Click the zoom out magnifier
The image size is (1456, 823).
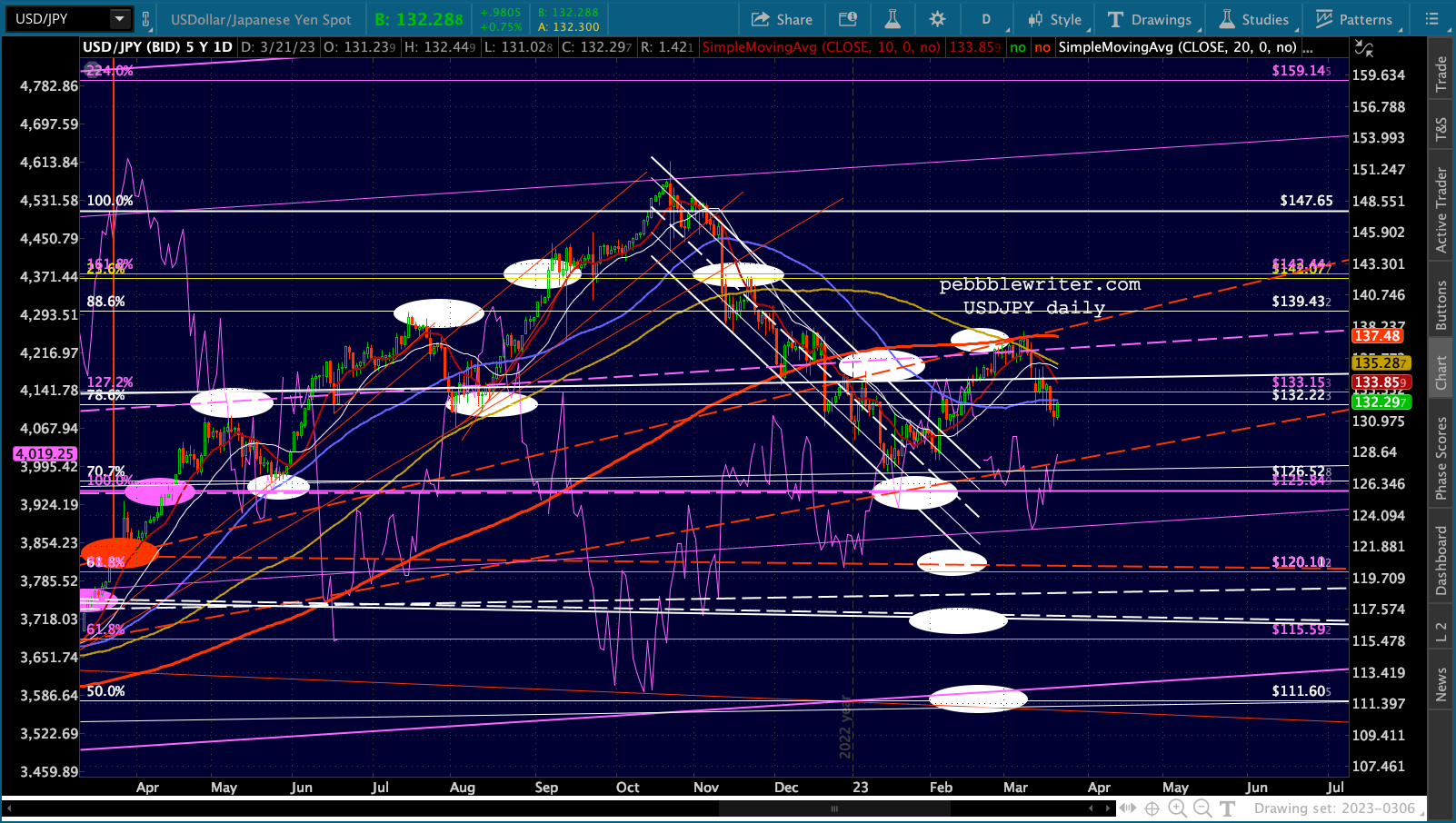1202,808
